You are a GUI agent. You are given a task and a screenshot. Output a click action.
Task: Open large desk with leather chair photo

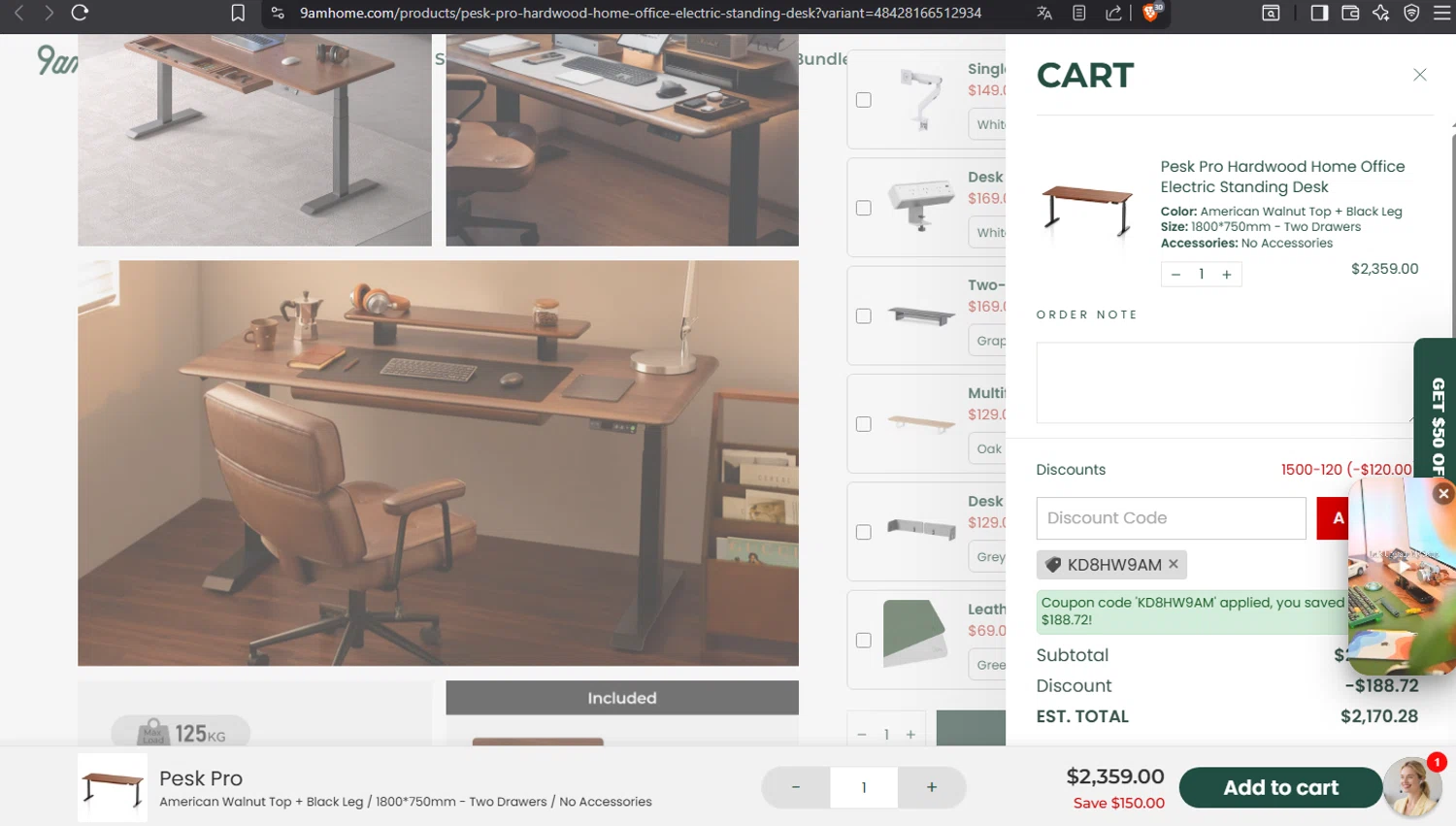pyautogui.click(x=438, y=463)
